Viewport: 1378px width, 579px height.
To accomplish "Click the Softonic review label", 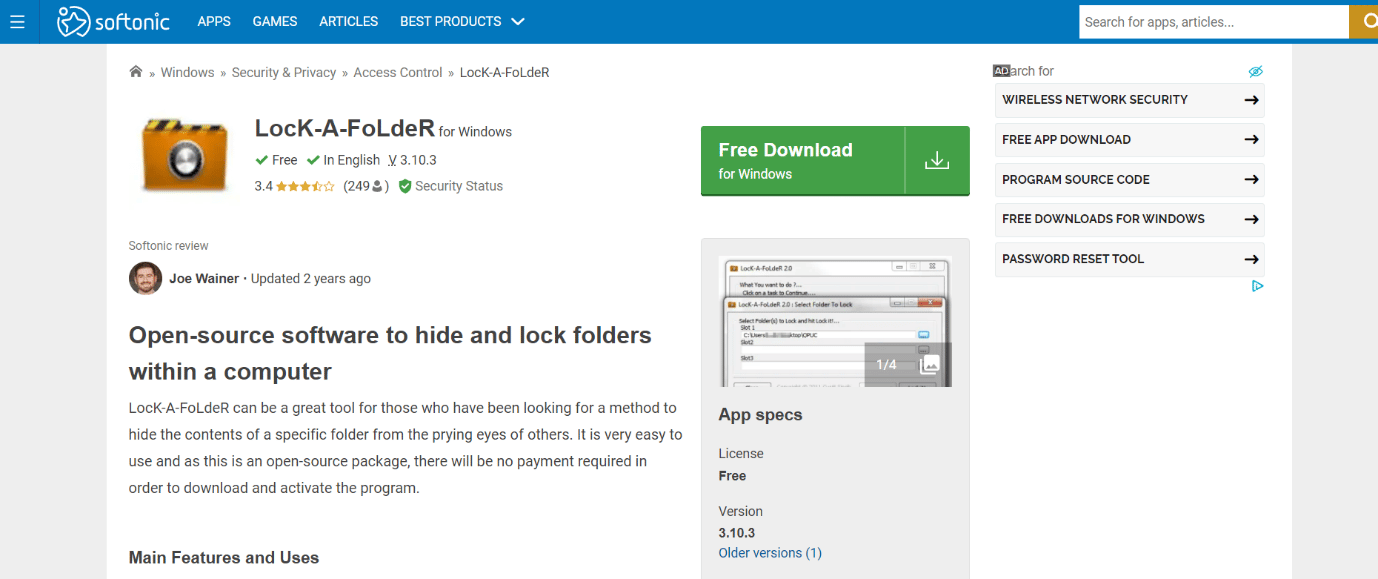I will tap(169, 246).
